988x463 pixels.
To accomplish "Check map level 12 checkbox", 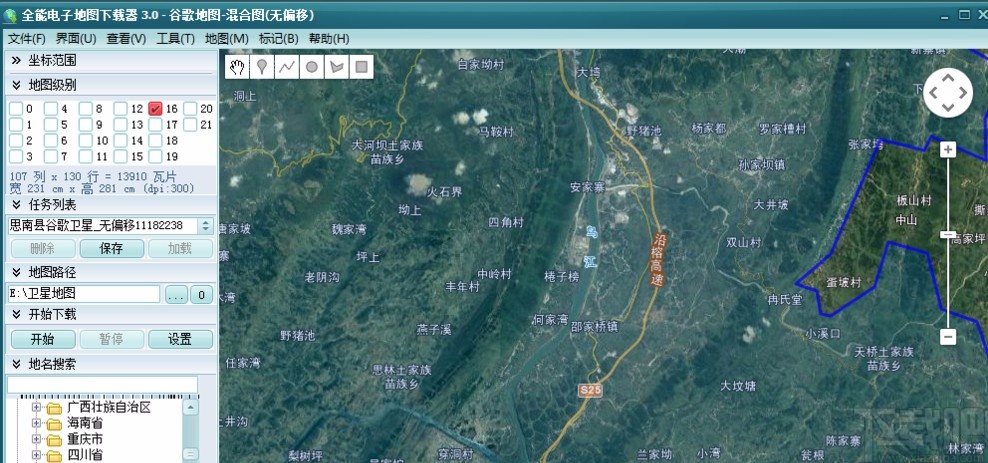I will 120,108.
